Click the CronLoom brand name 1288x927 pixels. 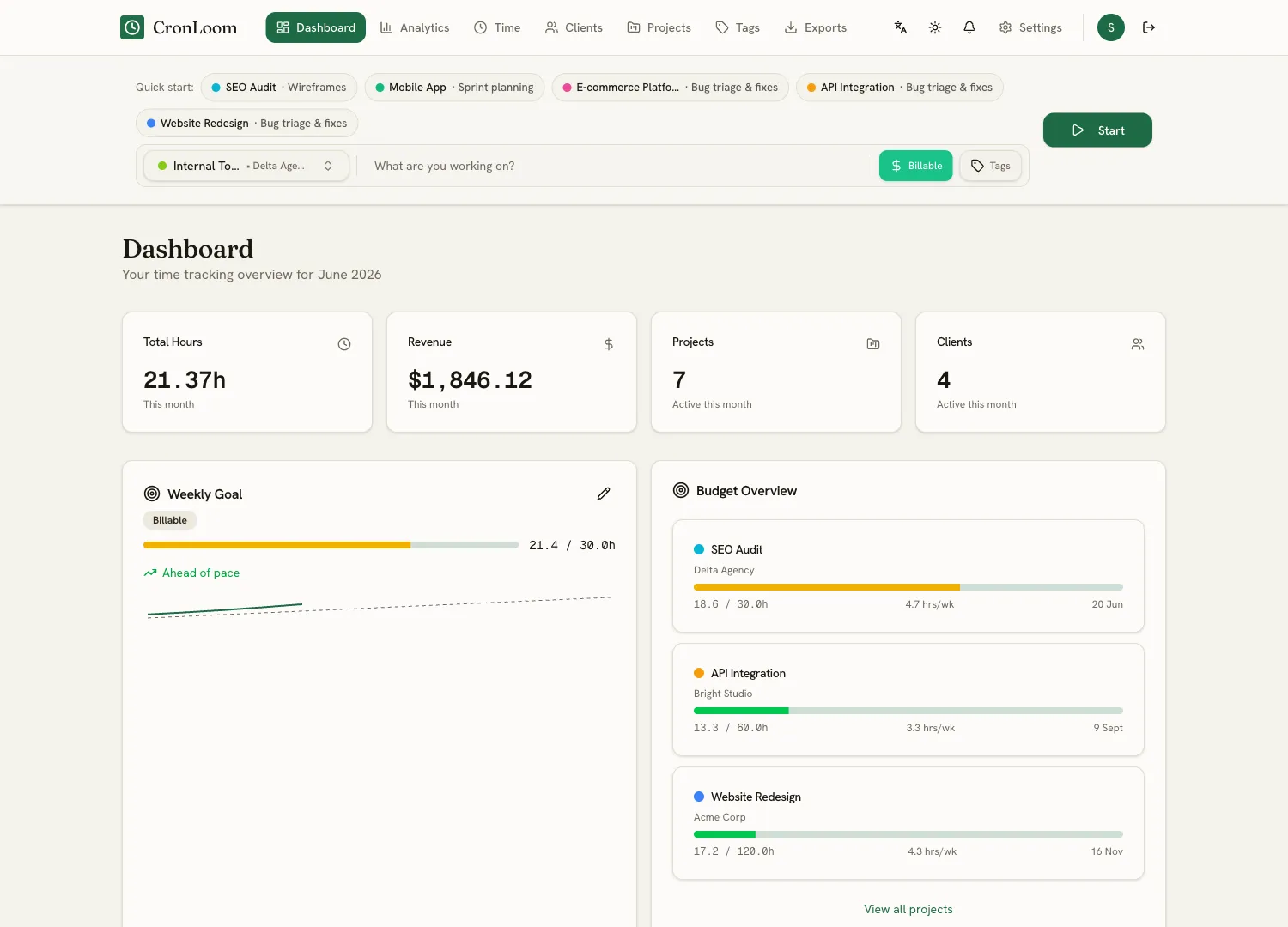(x=195, y=27)
